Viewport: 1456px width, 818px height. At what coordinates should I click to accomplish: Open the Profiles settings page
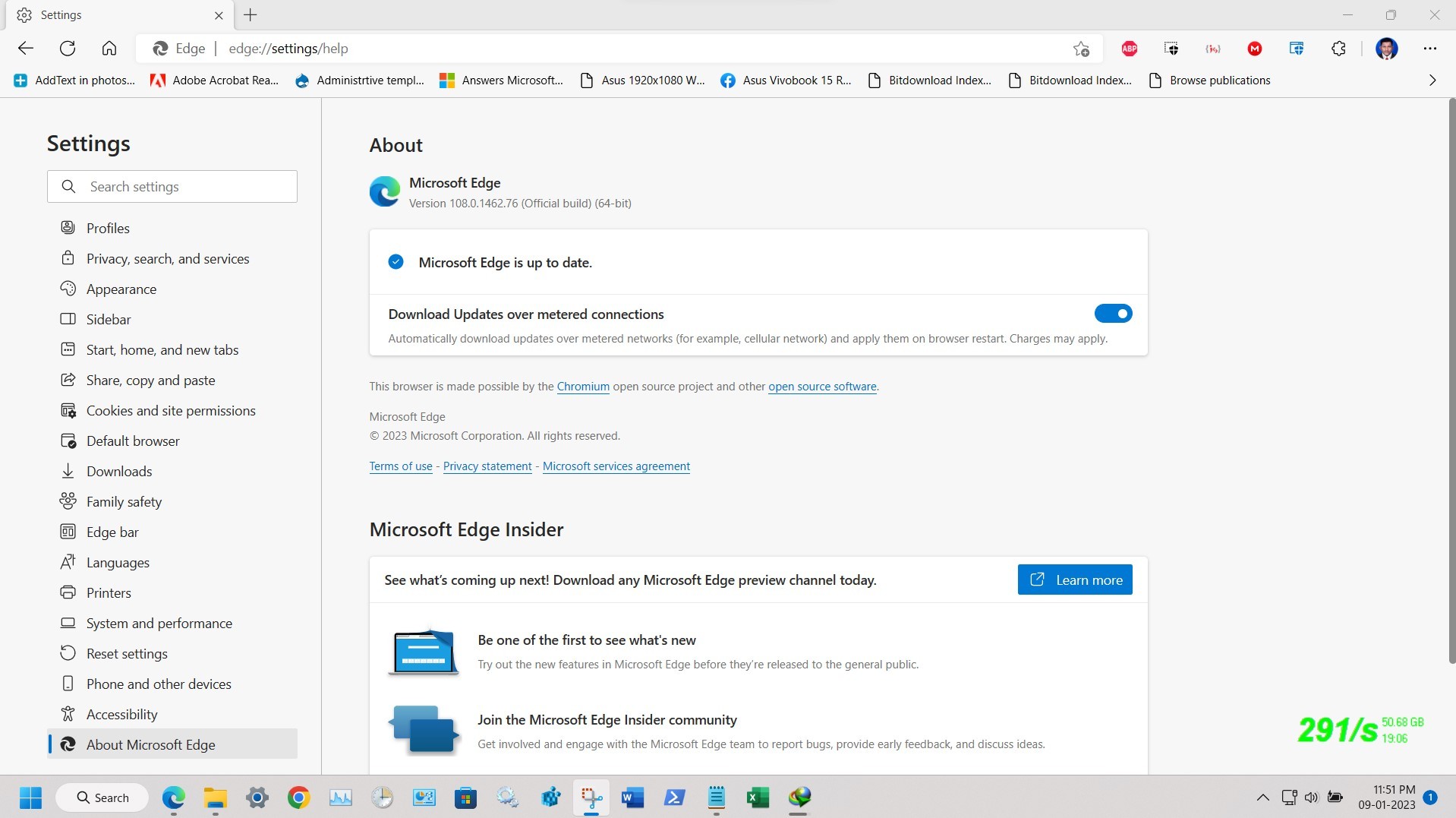pyautogui.click(x=172, y=228)
